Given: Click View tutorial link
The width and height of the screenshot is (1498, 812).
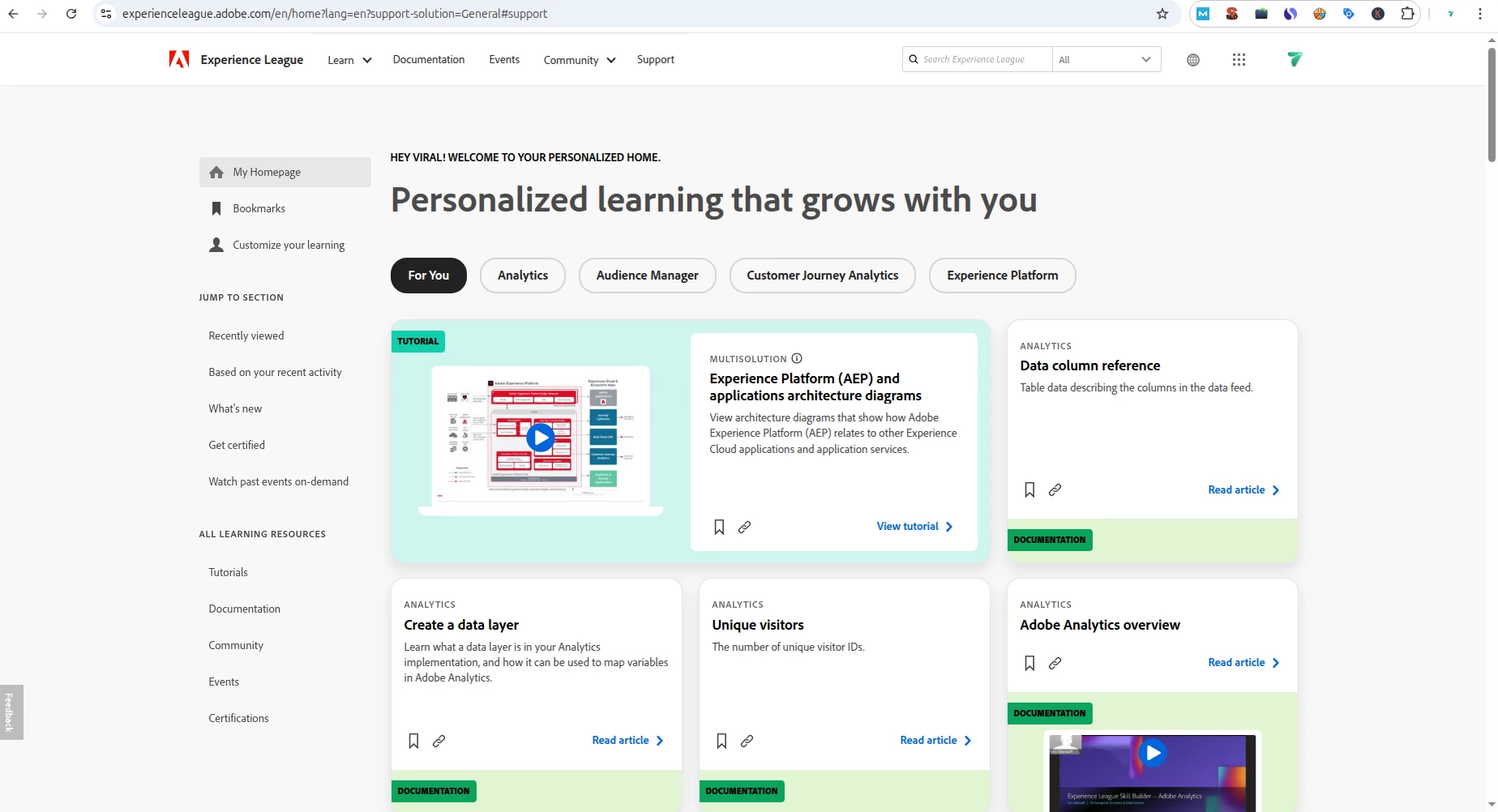Looking at the screenshot, I should coord(915,527).
